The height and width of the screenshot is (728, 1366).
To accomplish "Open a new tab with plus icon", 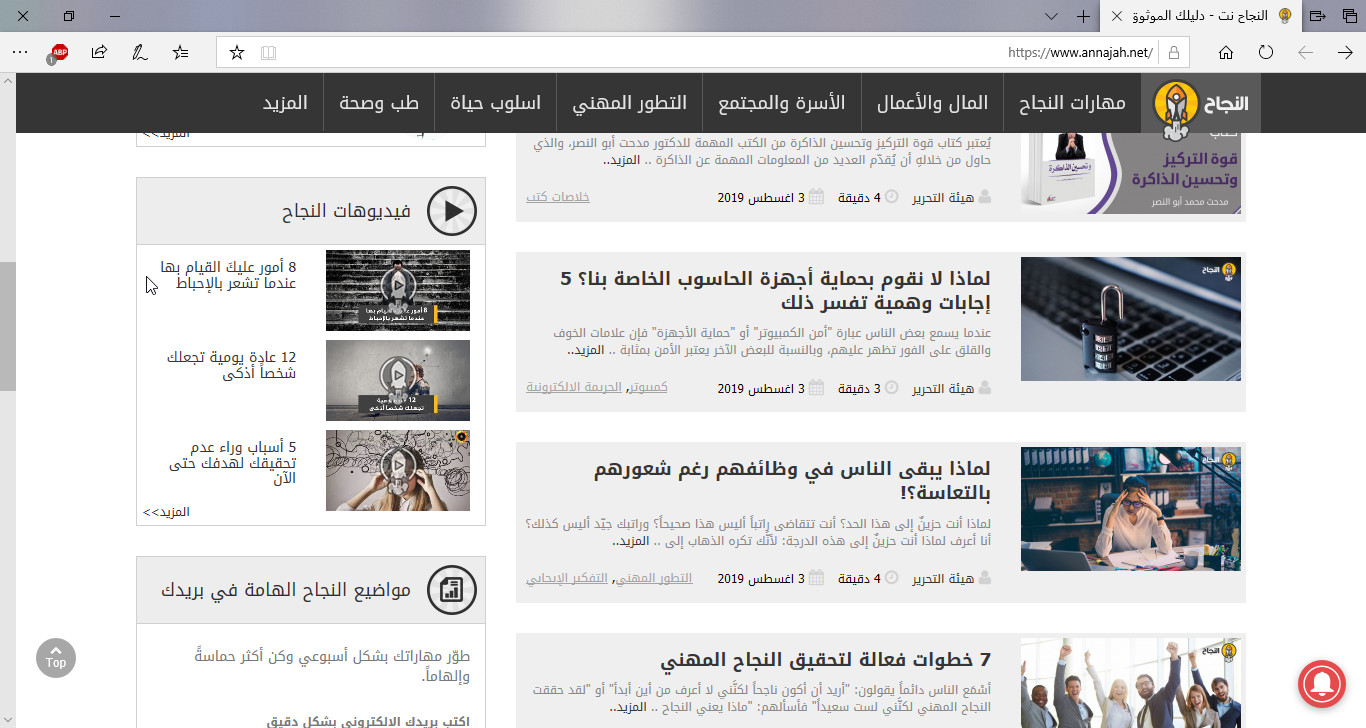I will click(1083, 16).
